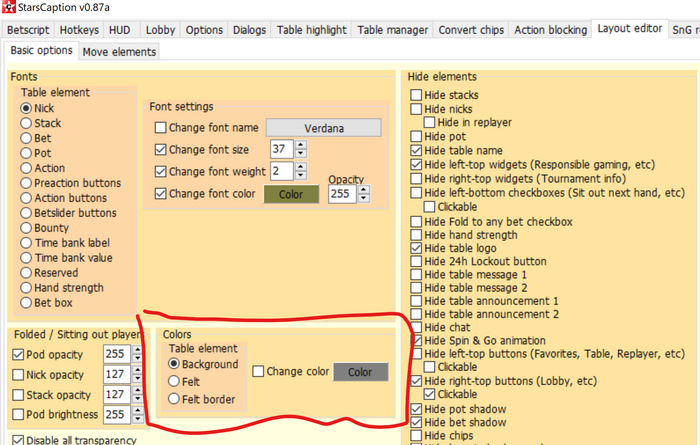Select the Stack table element radio

click(x=27, y=123)
